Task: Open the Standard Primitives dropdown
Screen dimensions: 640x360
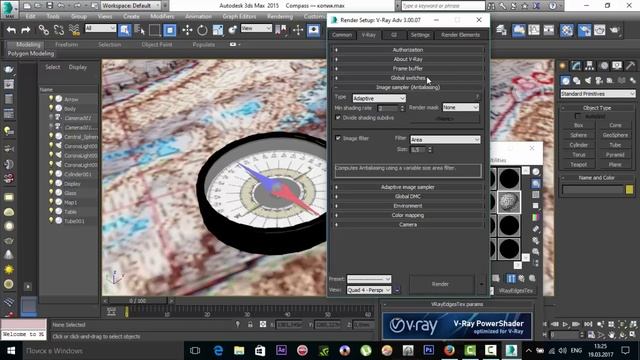Action: tap(598, 94)
